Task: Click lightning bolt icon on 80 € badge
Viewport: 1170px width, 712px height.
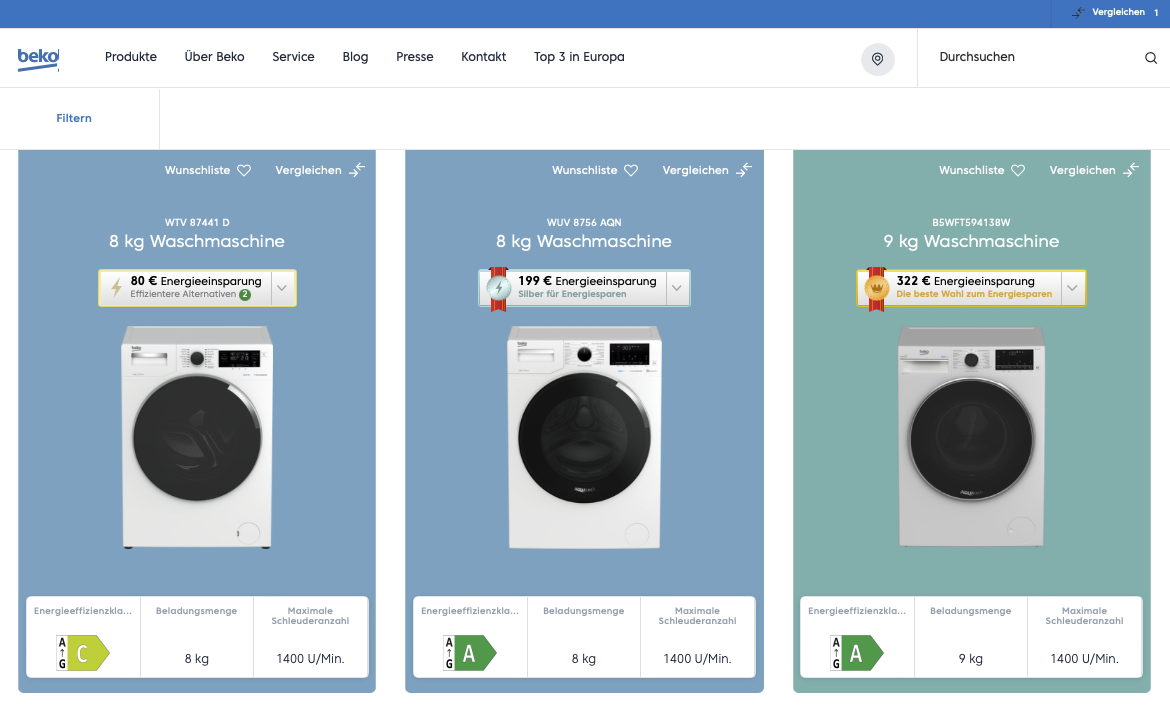Action: coord(116,287)
